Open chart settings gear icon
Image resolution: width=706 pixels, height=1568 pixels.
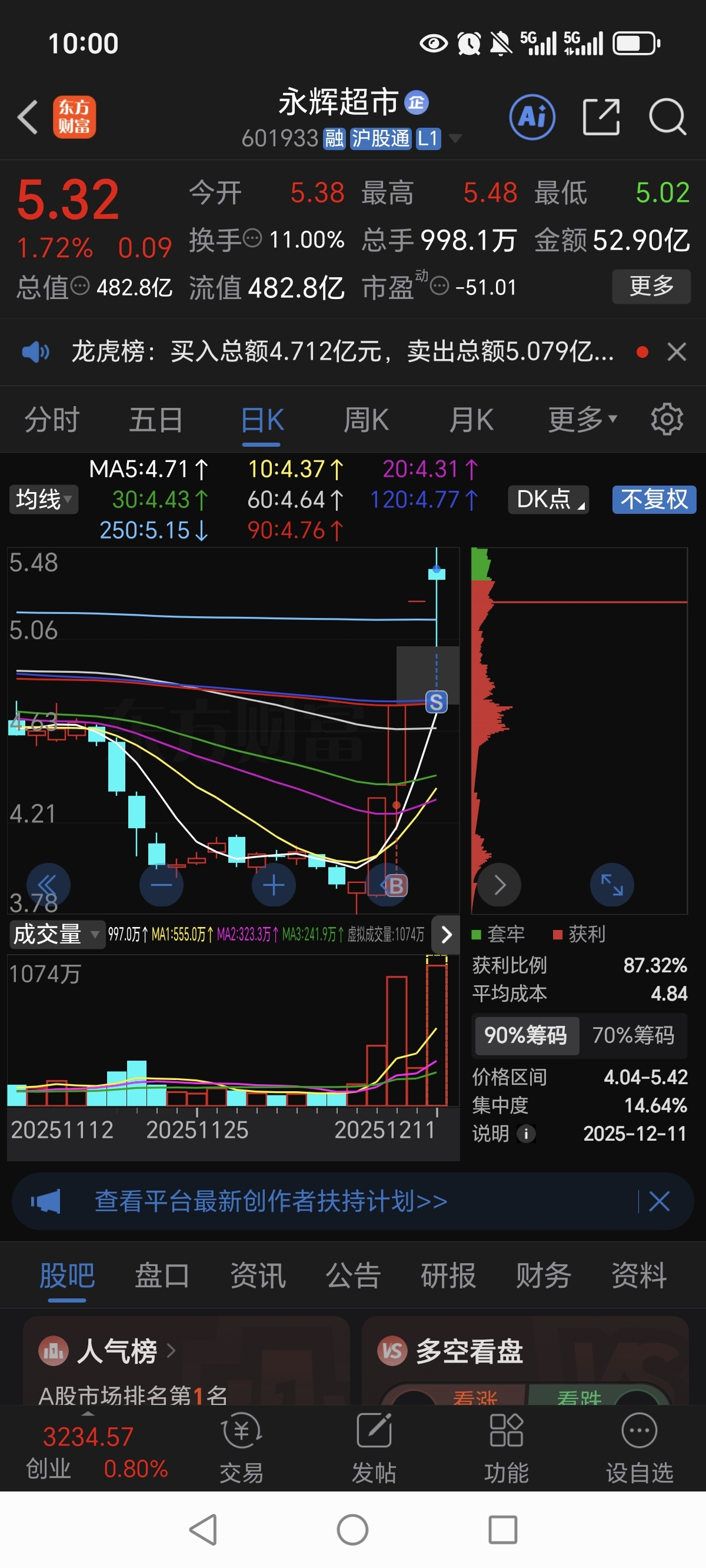[x=667, y=420]
